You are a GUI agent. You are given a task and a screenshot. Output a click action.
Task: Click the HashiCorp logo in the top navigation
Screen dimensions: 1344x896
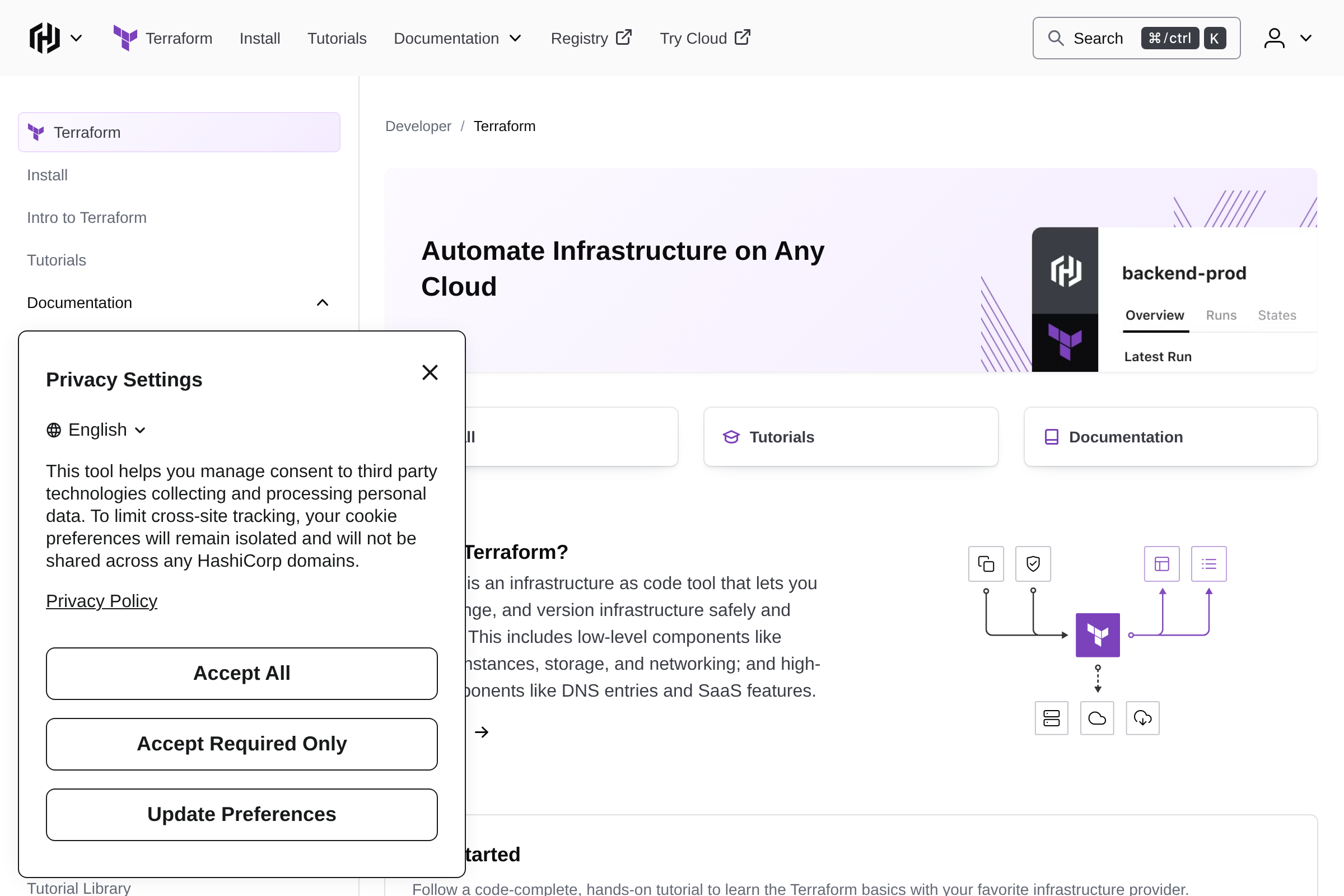coord(45,38)
